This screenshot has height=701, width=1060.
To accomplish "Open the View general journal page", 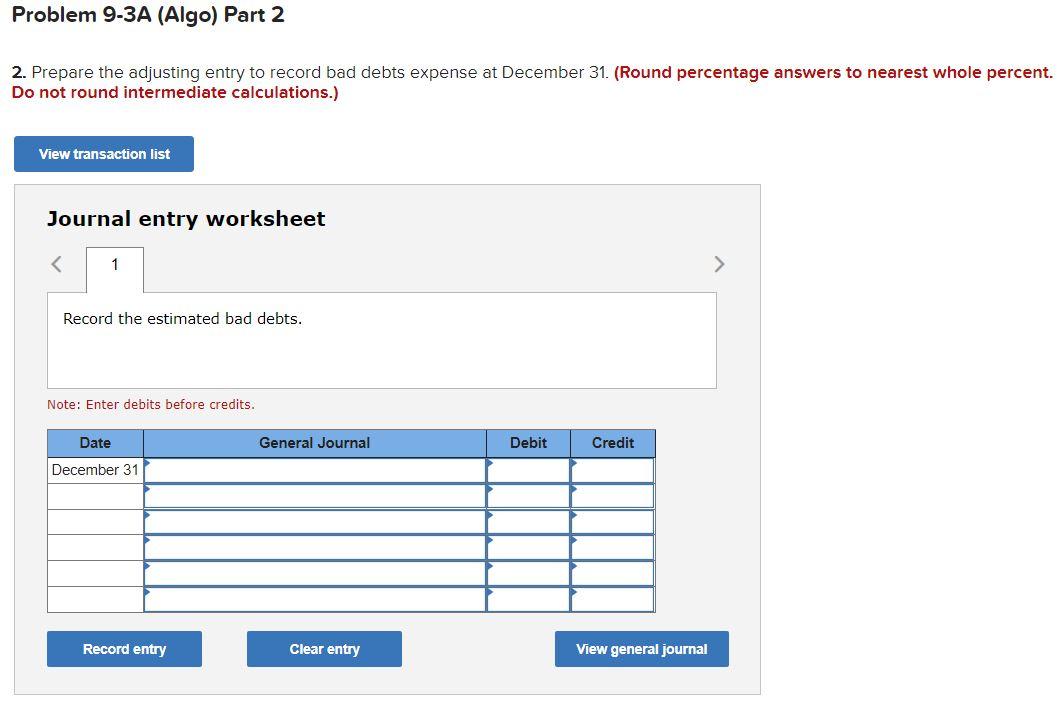I will point(641,648).
